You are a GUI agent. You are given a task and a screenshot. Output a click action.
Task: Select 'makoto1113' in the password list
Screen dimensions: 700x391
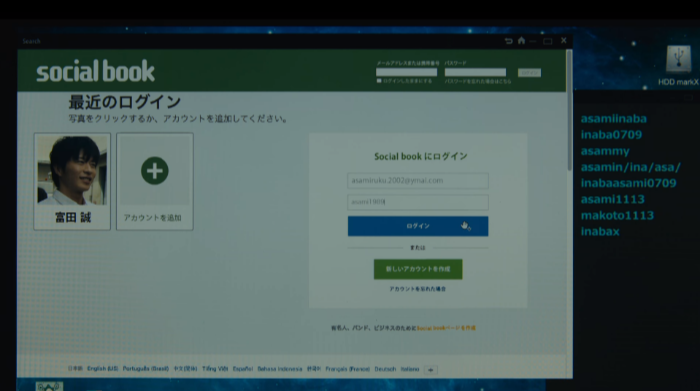[617, 216]
